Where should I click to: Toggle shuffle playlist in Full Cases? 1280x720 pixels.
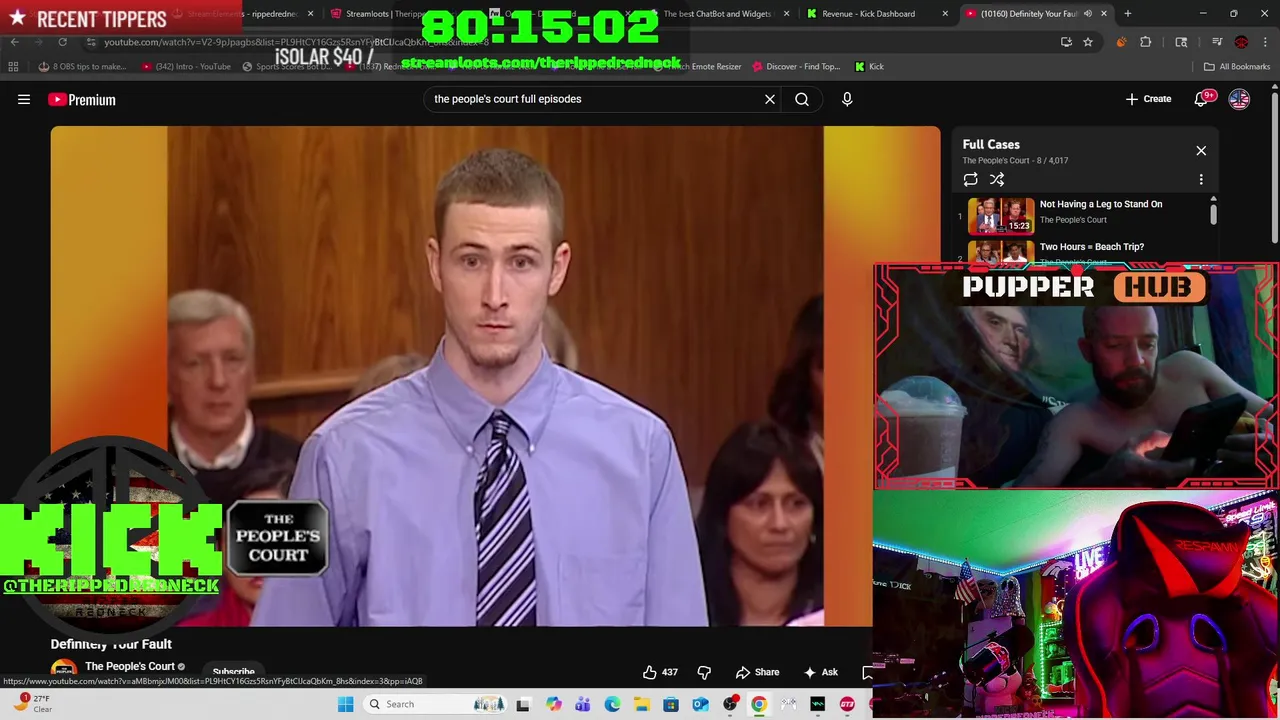997,180
